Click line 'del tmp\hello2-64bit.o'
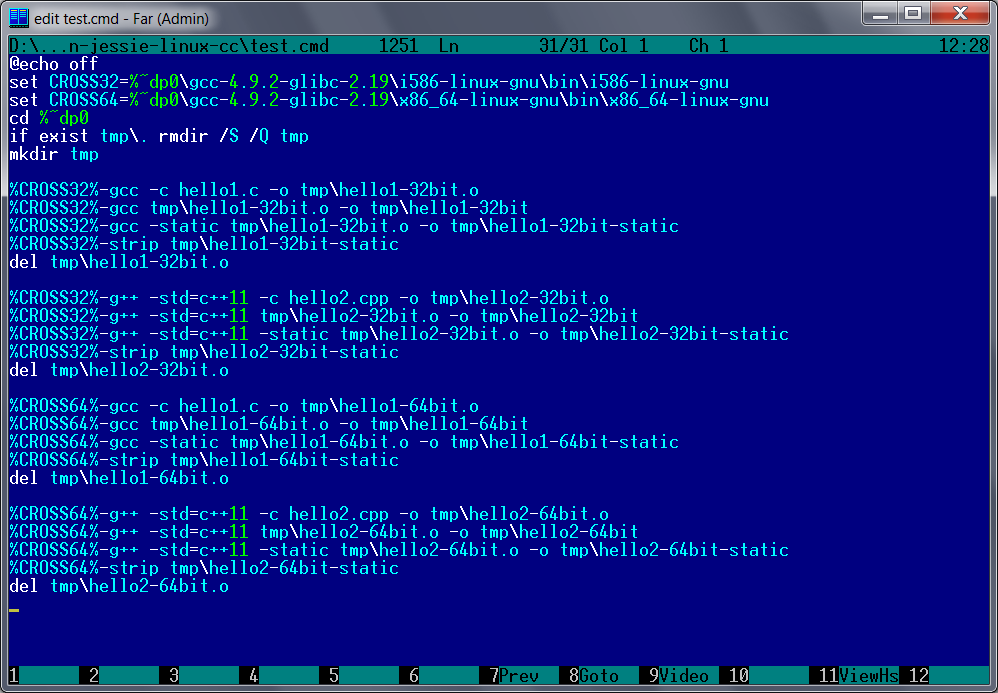Screen dimensions: 998x693 coord(119,586)
